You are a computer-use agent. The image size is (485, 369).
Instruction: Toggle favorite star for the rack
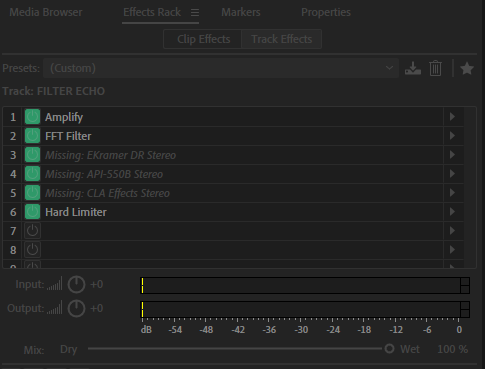(467, 68)
